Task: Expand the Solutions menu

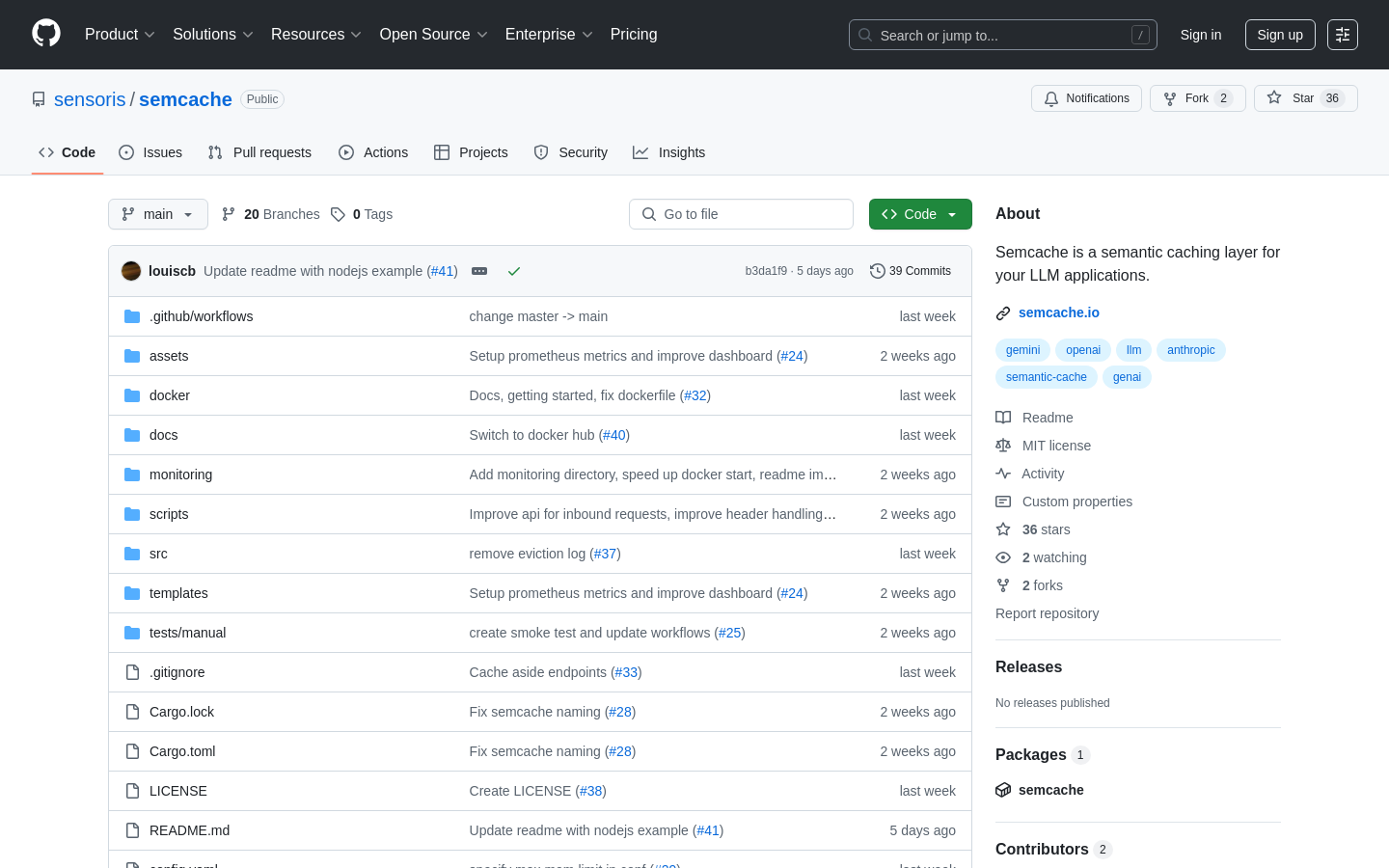Action: pos(213,35)
